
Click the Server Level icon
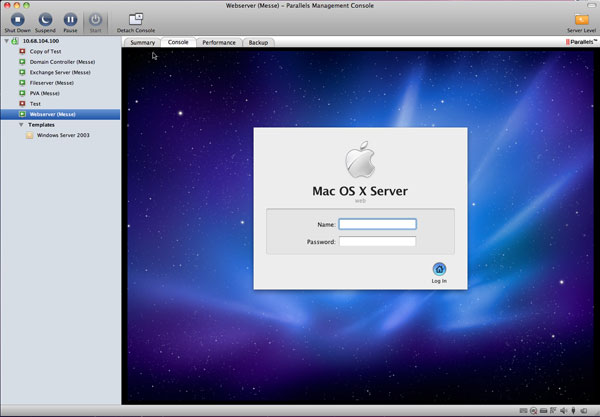[x=580, y=19]
